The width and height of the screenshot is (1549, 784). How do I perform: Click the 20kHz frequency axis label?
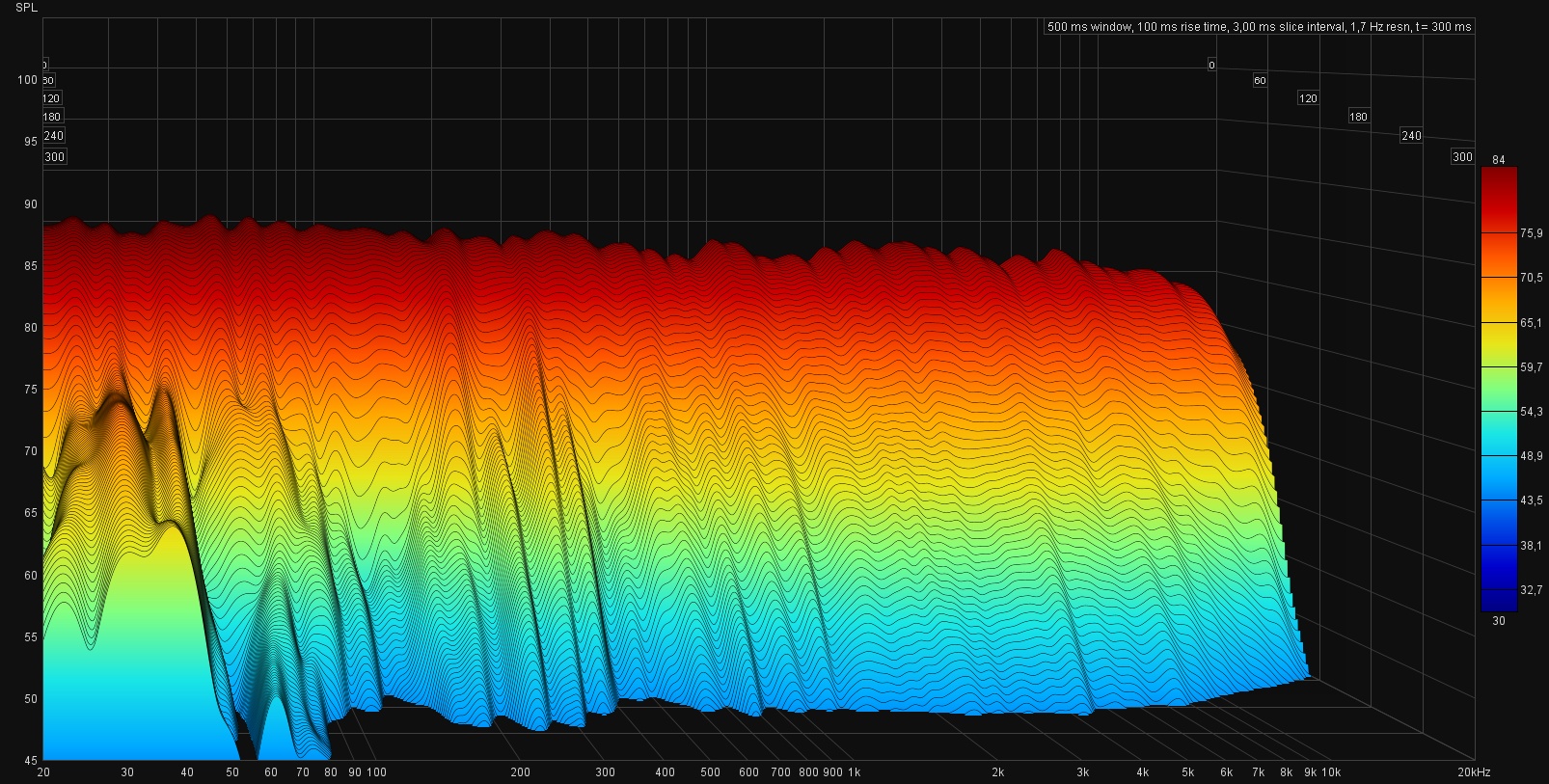1473,772
